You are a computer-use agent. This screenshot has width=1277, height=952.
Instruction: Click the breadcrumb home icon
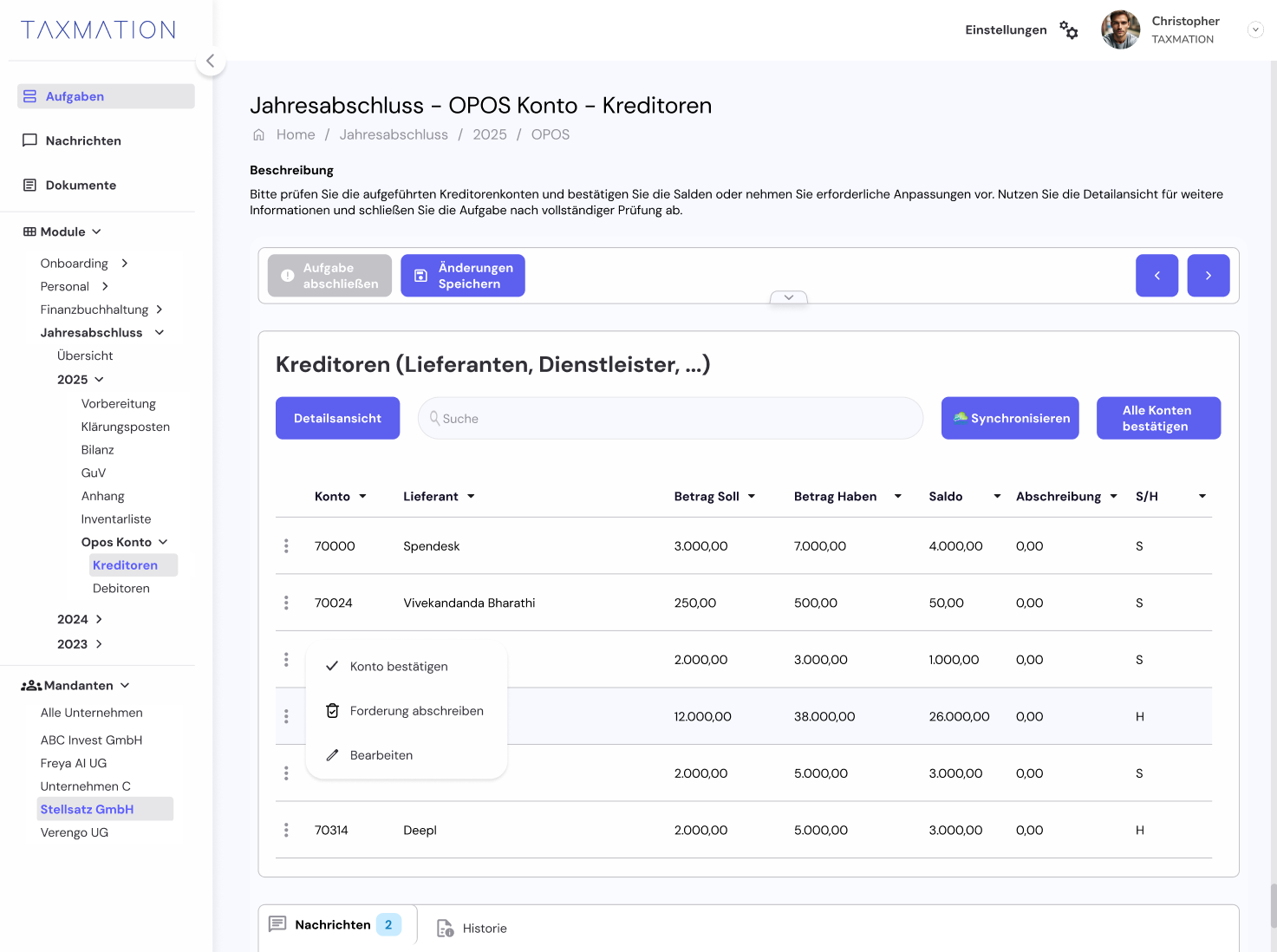257,134
